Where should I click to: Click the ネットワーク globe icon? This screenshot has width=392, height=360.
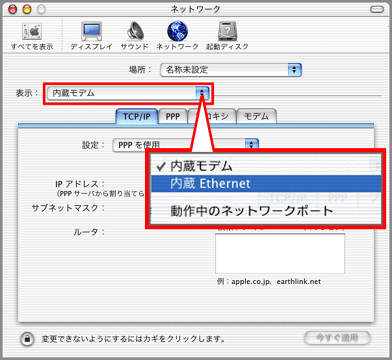point(177,36)
